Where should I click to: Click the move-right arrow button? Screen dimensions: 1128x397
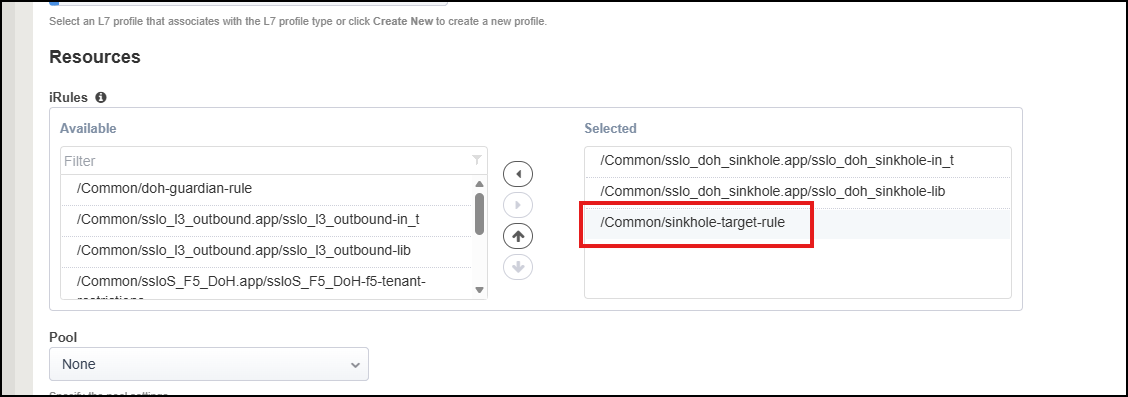pos(518,205)
